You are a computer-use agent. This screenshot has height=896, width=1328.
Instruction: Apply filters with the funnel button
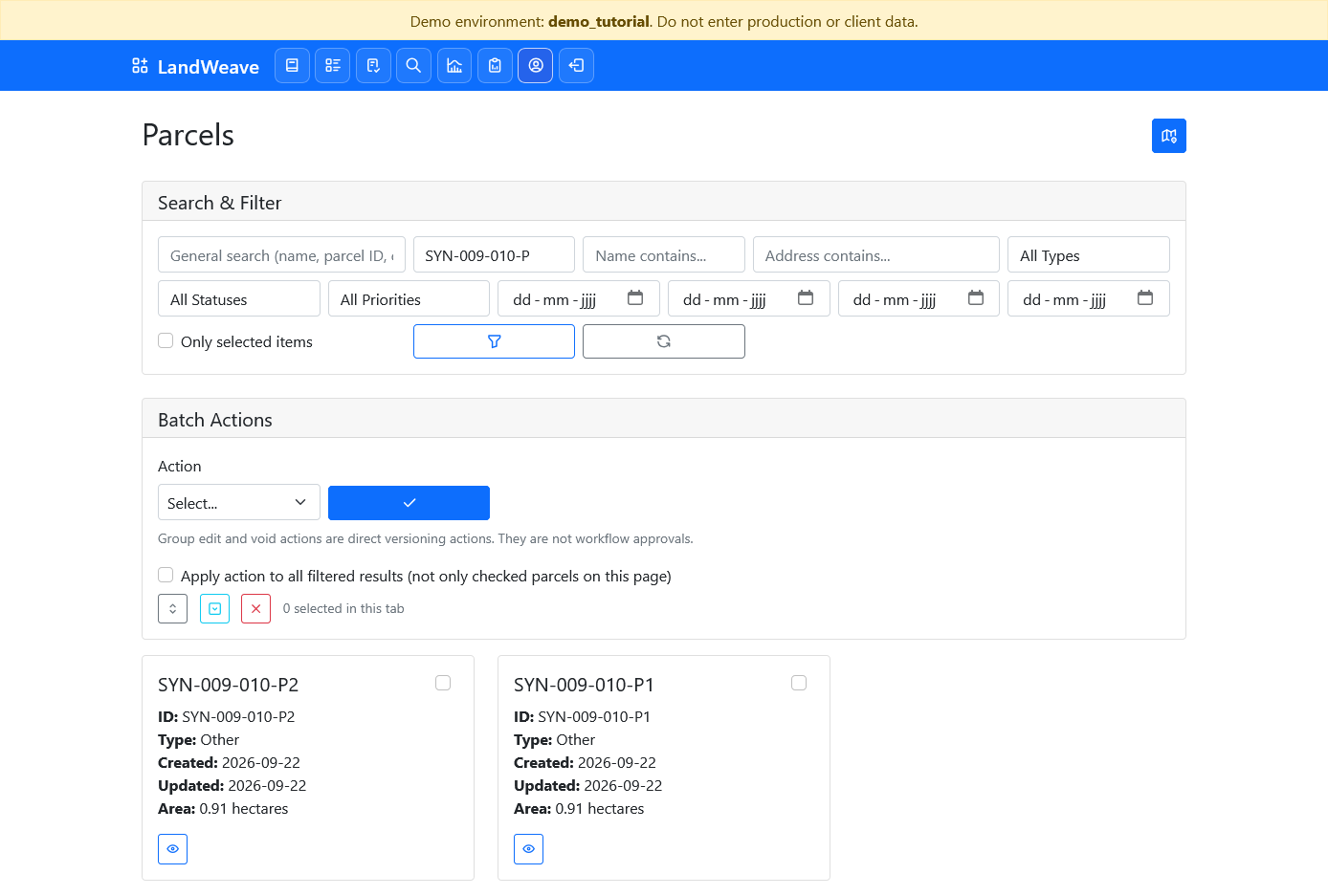pyautogui.click(x=494, y=341)
